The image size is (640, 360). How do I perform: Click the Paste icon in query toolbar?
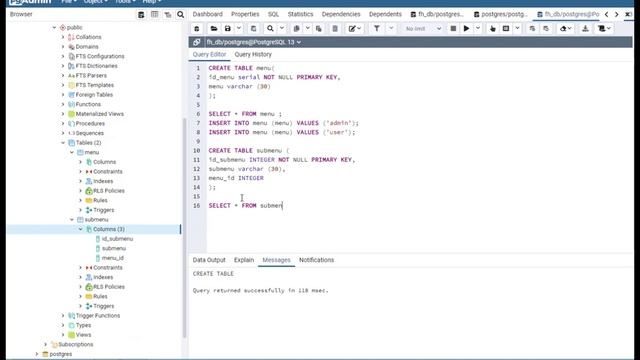pos(318,29)
